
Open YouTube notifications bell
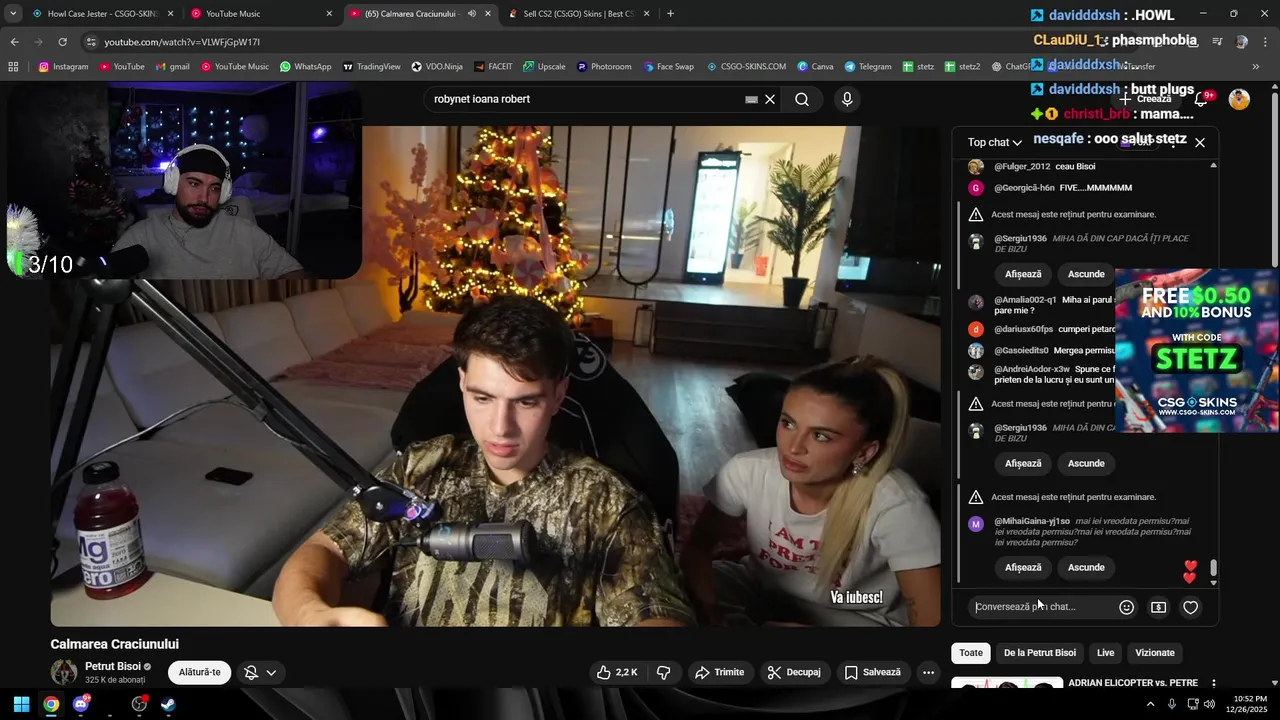[x=1202, y=99]
